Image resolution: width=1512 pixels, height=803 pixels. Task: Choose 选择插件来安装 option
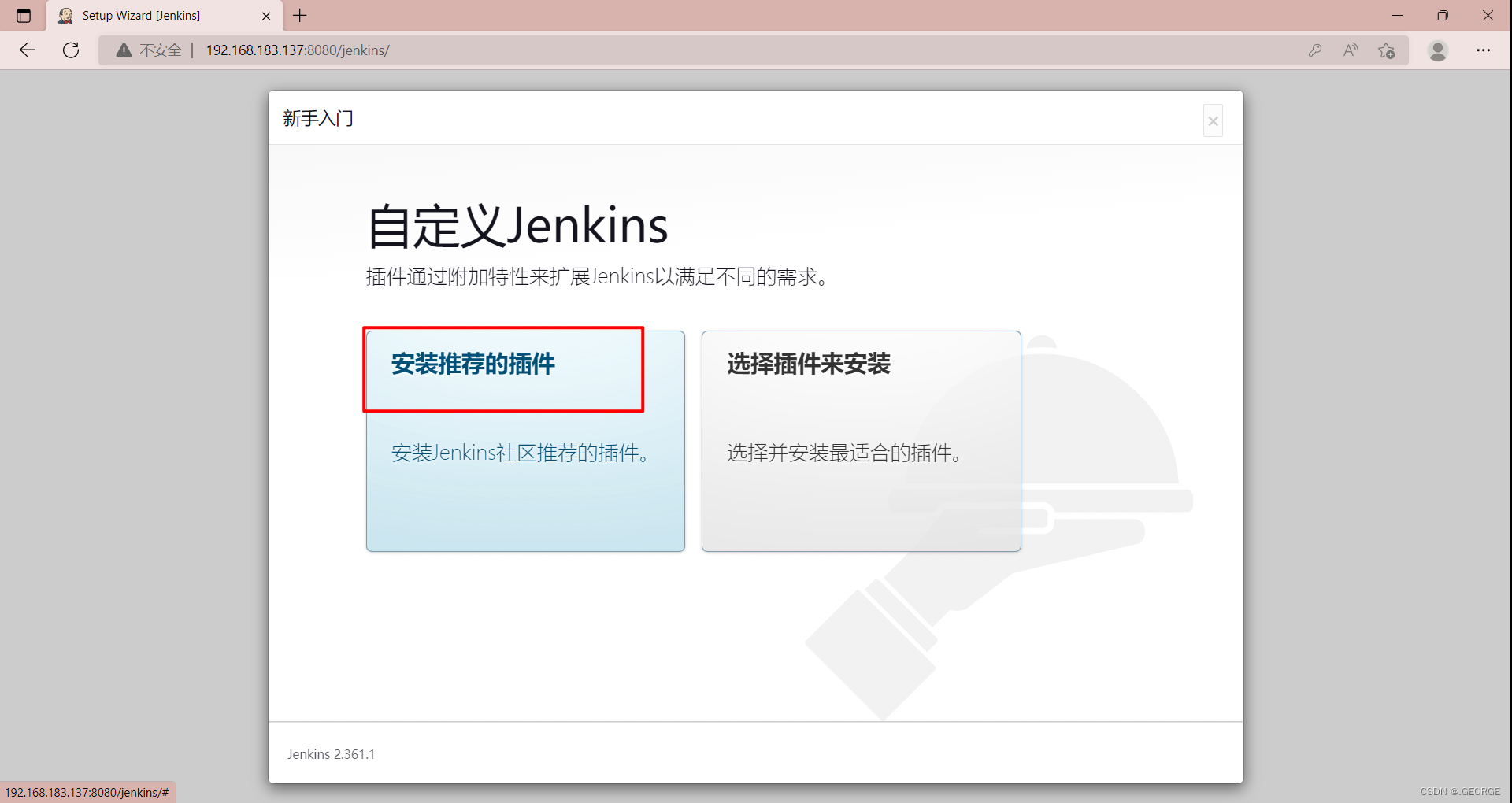point(862,441)
